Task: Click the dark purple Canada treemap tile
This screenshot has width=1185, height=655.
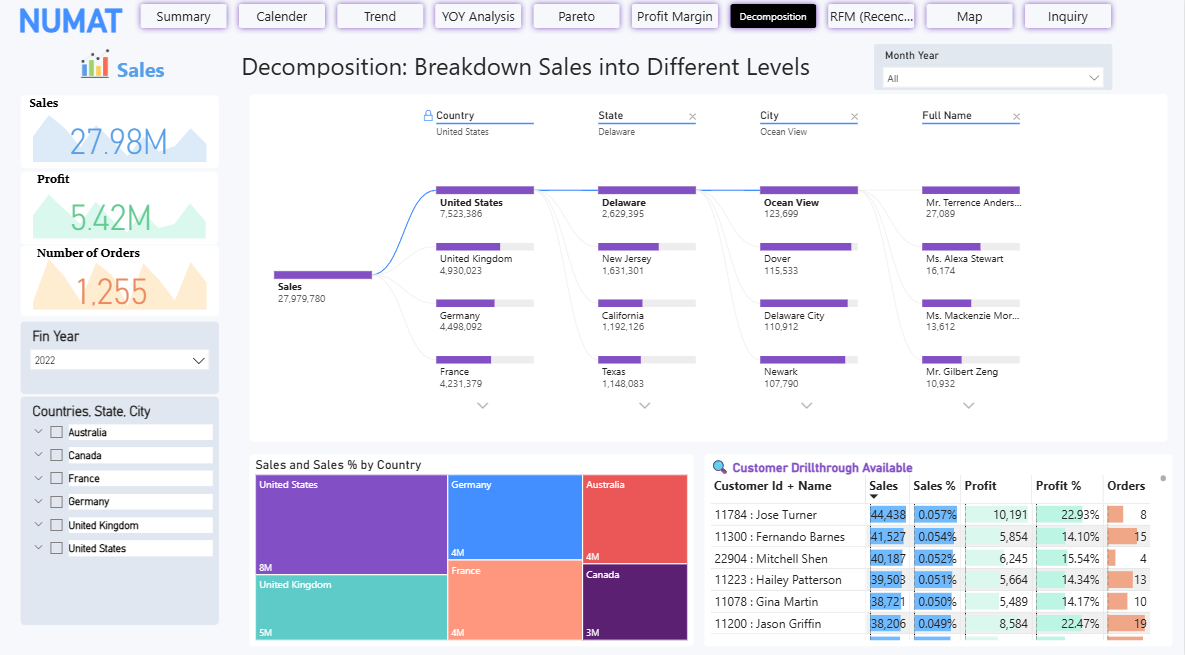Action: click(x=635, y=601)
